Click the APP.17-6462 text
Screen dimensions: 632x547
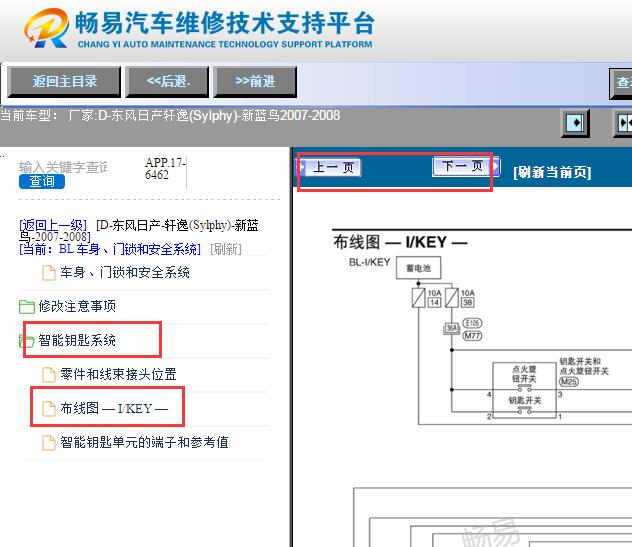click(165, 168)
